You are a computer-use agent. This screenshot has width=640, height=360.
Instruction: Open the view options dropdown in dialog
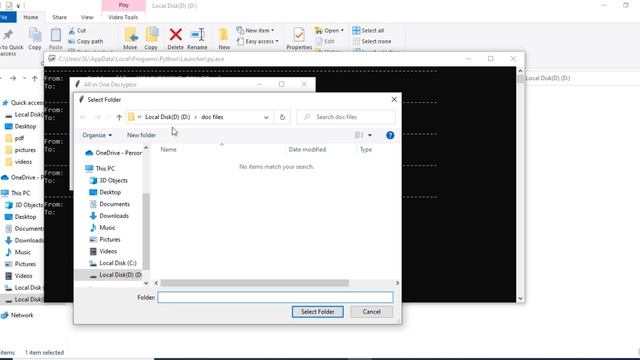click(370, 135)
